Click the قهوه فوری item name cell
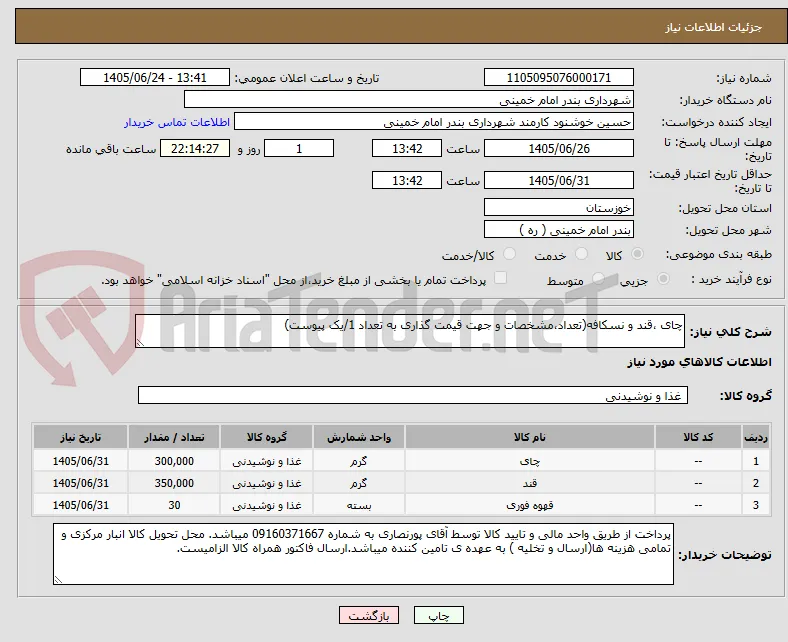Image resolution: width=788 pixels, height=642 pixels. click(x=530, y=505)
